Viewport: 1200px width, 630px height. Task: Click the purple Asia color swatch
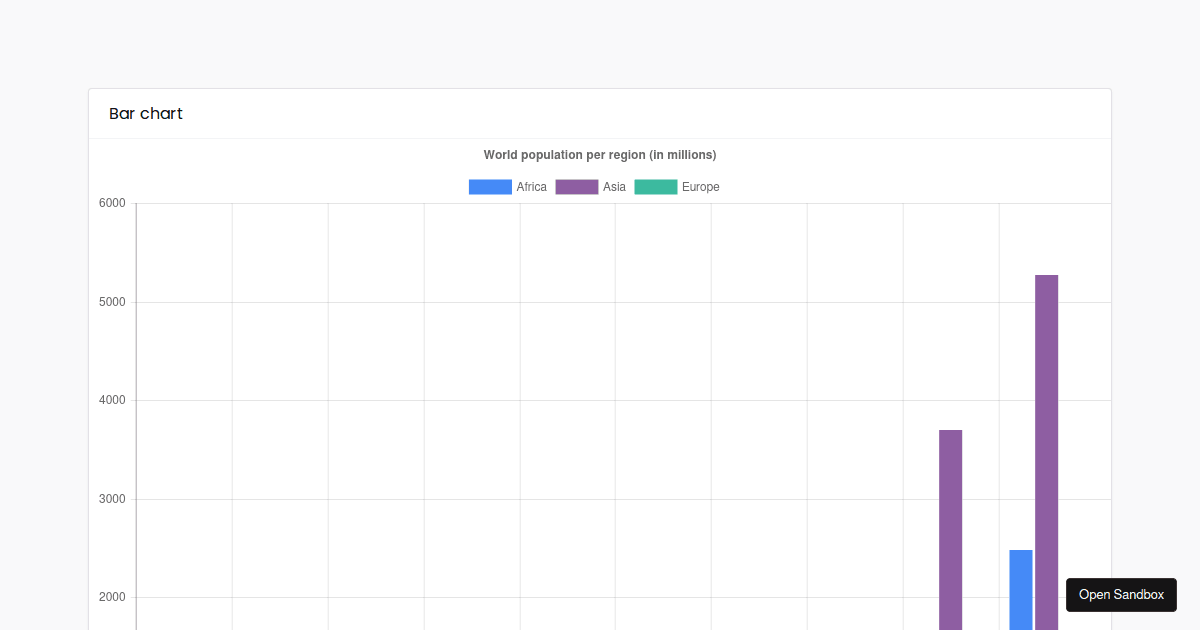pos(576,186)
